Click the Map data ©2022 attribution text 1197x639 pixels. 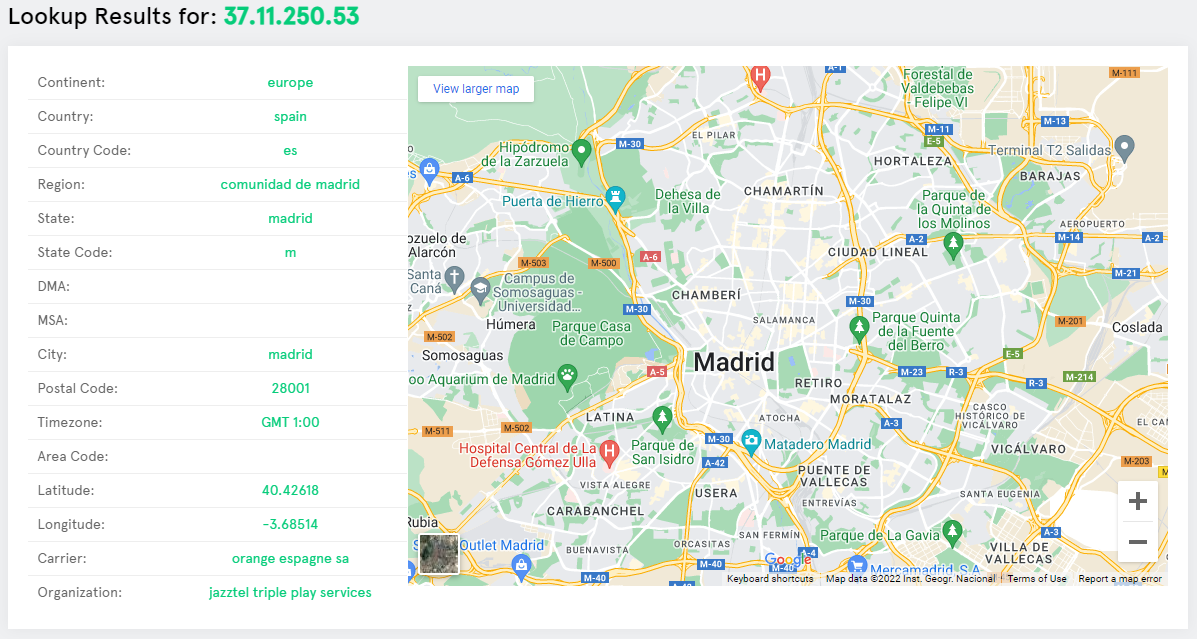[911, 579]
